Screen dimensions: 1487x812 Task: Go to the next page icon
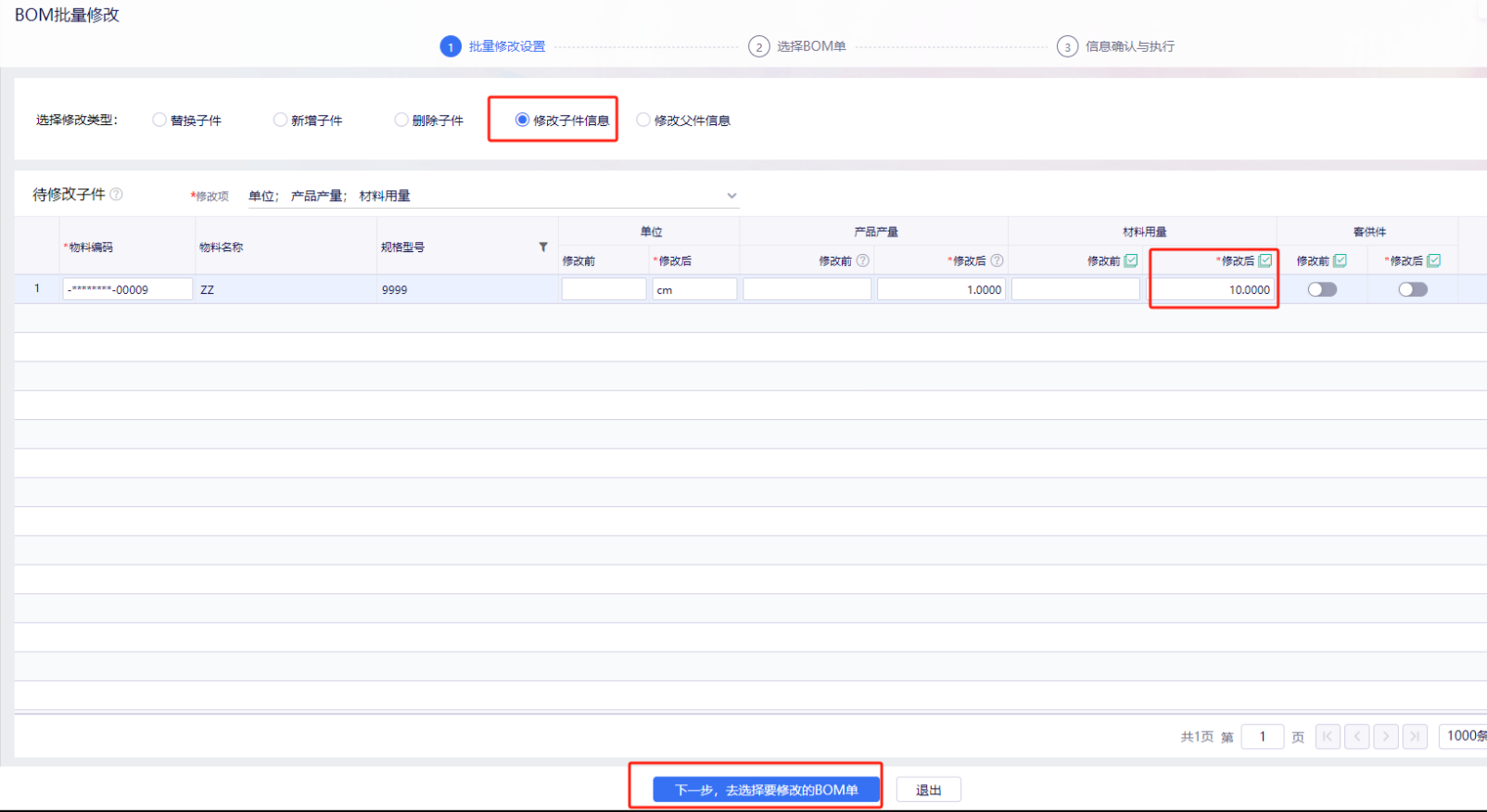click(1386, 736)
